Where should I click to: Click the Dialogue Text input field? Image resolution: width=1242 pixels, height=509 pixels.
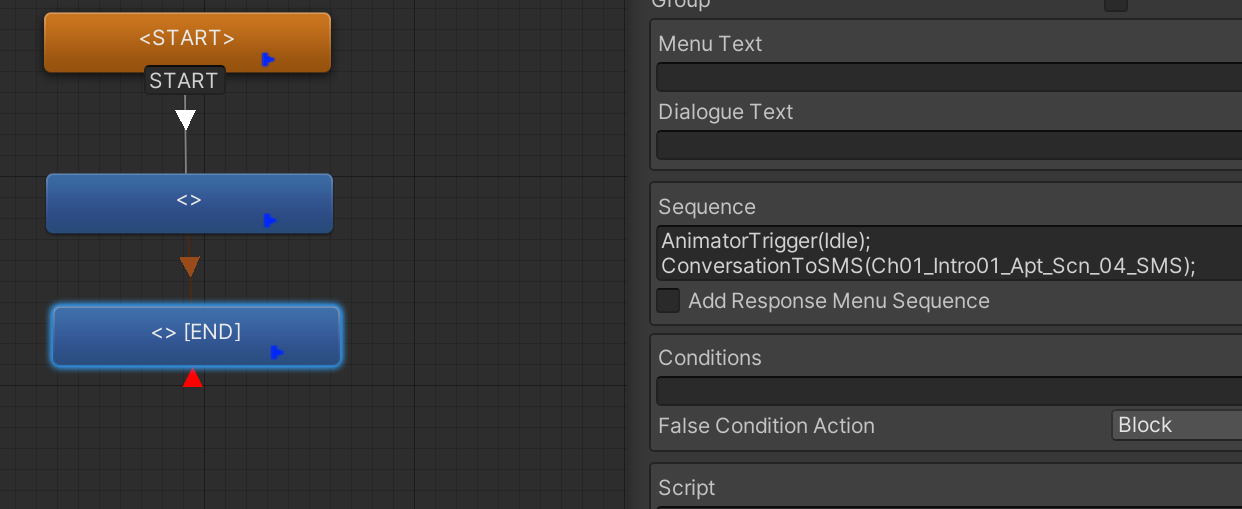pos(949,145)
